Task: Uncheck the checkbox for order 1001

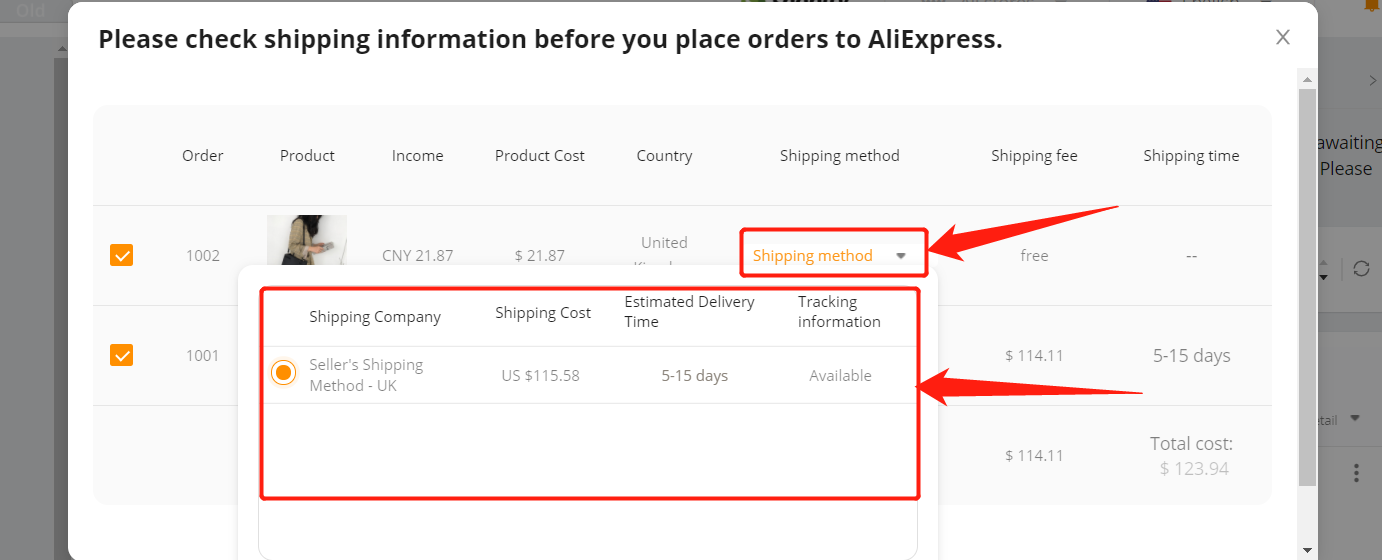Action: [x=121, y=355]
